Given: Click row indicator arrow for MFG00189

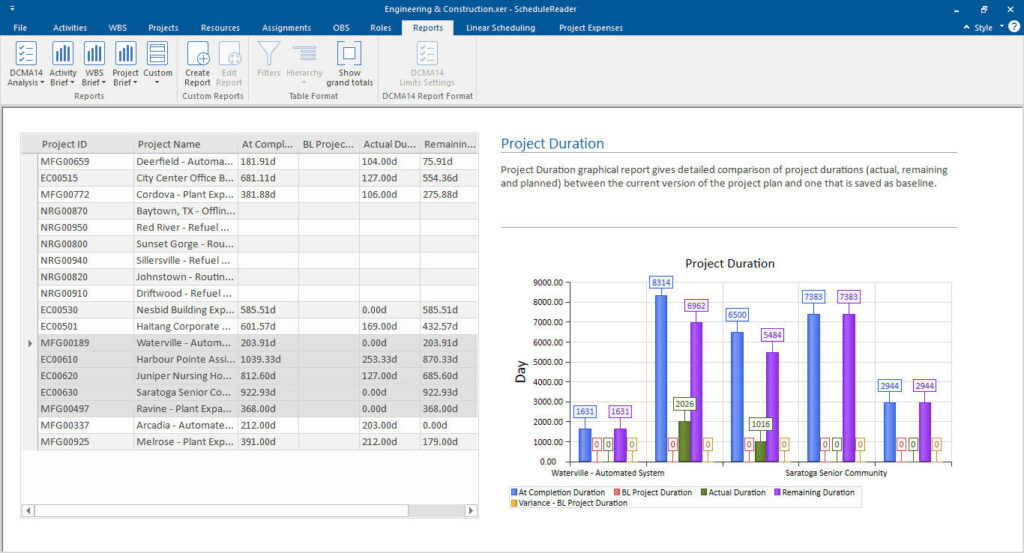Looking at the screenshot, I should [29, 343].
